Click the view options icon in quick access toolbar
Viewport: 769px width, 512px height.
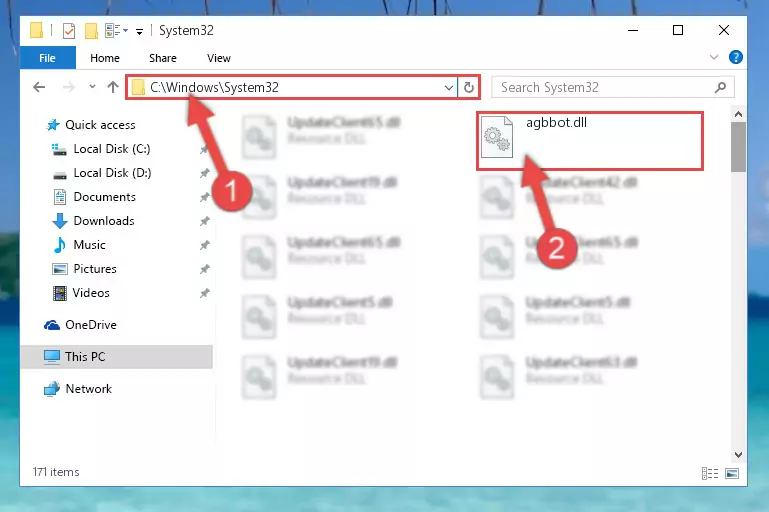[x=116, y=31]
